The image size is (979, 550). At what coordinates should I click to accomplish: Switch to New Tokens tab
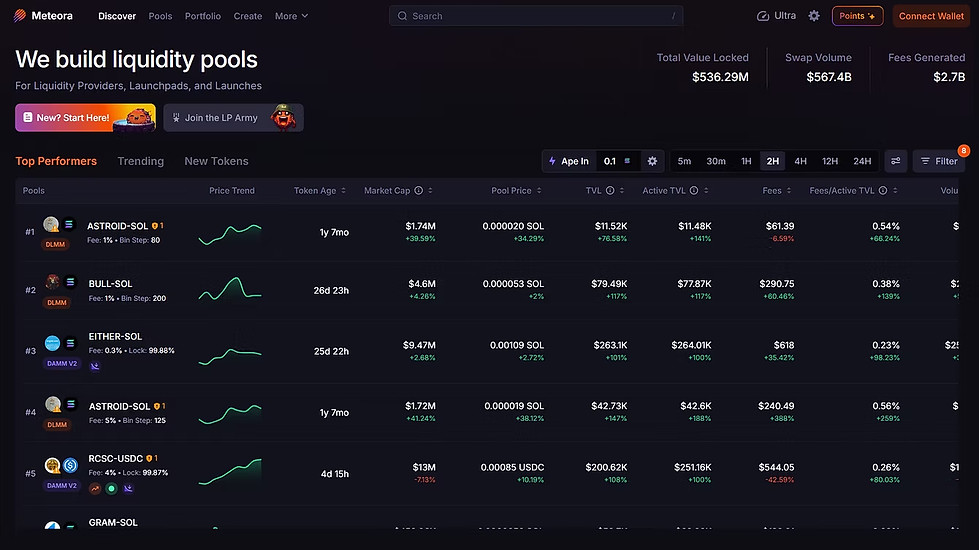(216, 161)
